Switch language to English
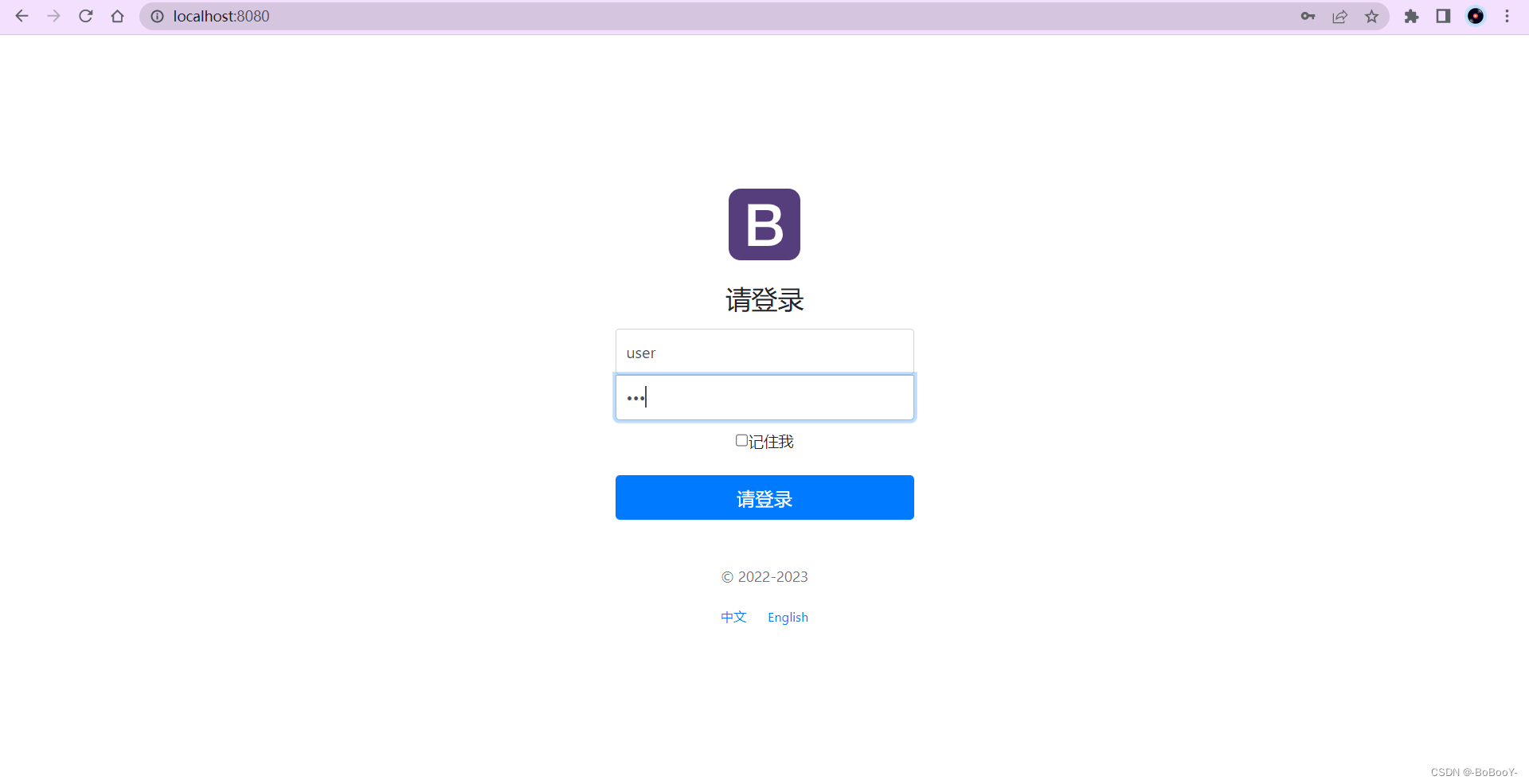 (788, 617)
